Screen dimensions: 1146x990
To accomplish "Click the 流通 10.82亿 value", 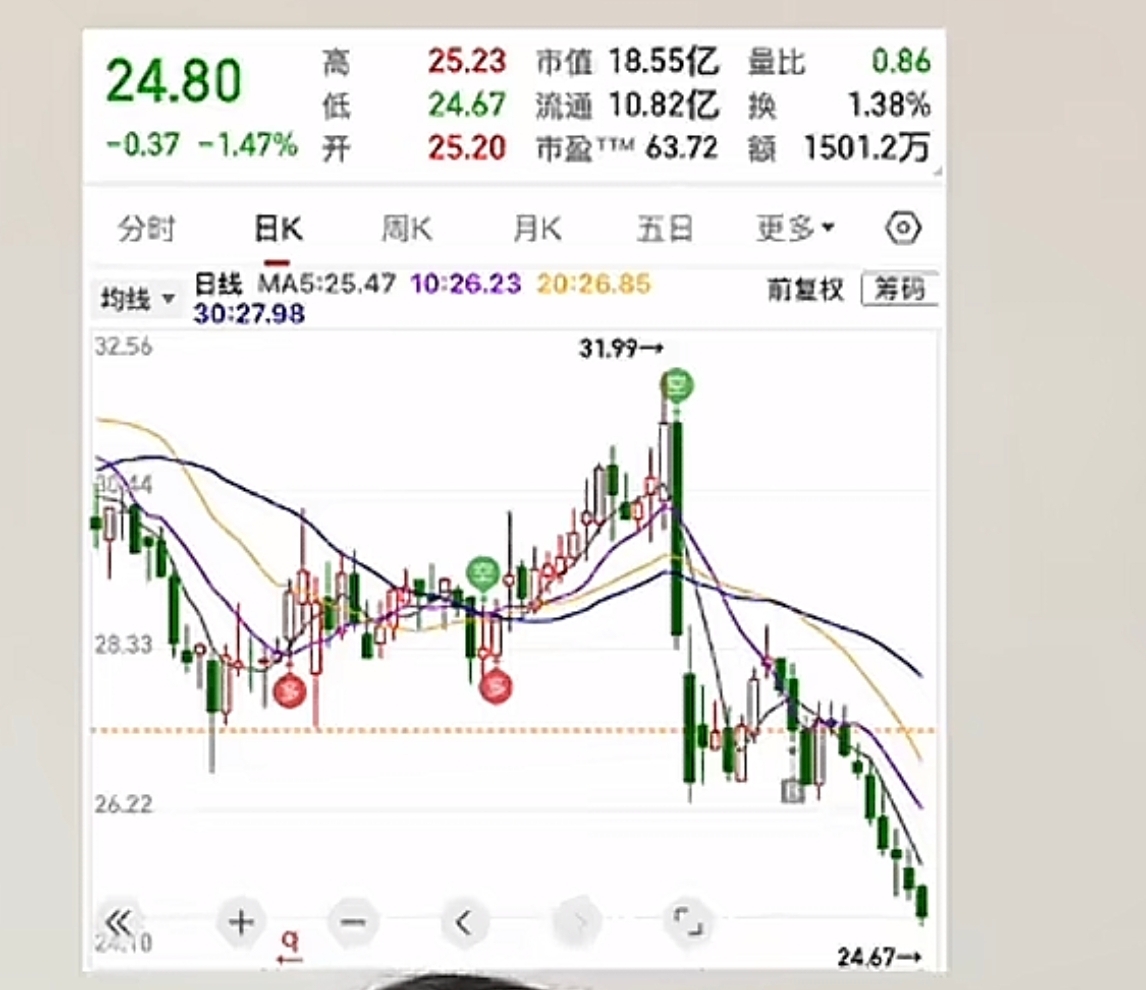I will pyautogui.click(x=664, y=105).
